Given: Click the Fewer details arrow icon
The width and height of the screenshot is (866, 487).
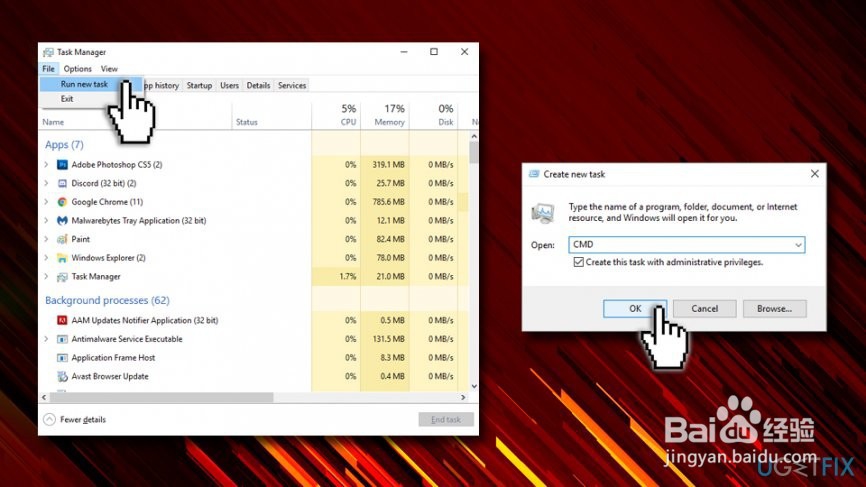Looking at the screenshot, I should 49,420.
